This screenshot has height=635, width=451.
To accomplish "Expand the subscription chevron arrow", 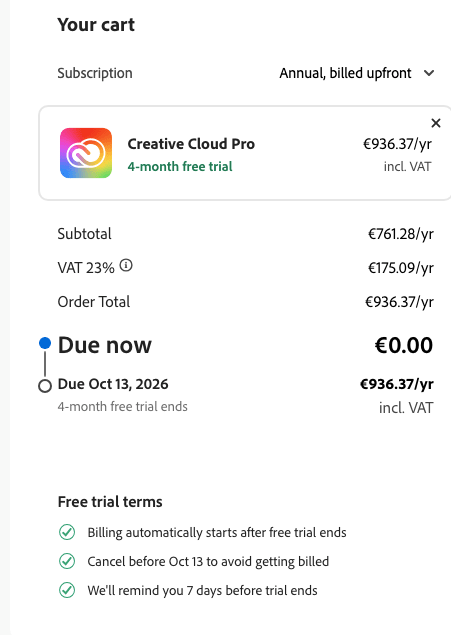I will coord(429,73).
